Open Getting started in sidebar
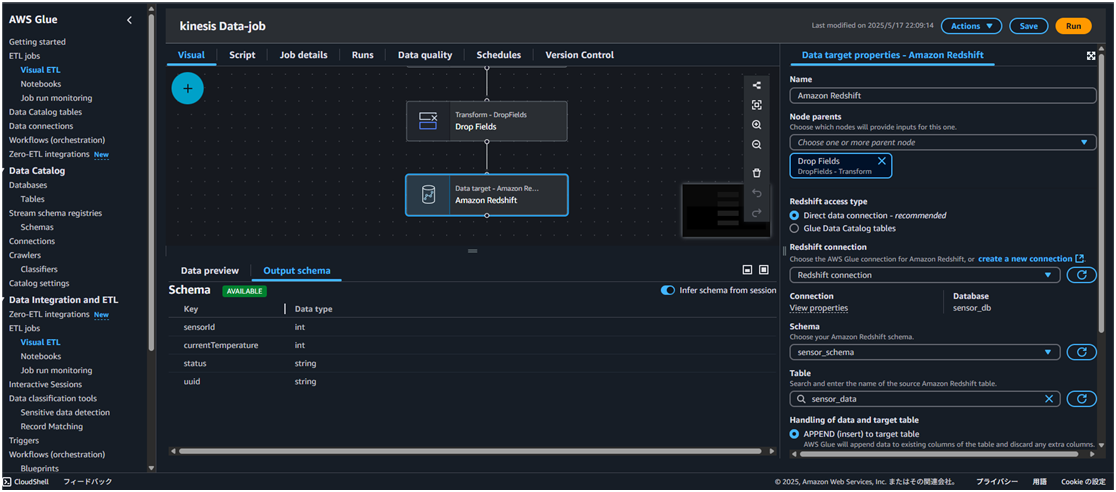 (x=37, y=42)
